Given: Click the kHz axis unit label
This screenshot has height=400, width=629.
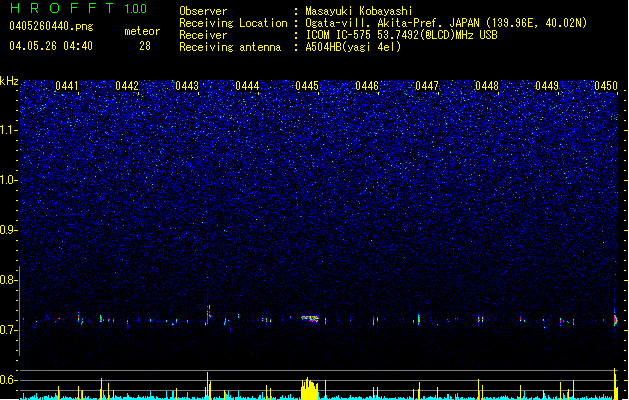Looking at the screenshot, I should tap(9, 81).
